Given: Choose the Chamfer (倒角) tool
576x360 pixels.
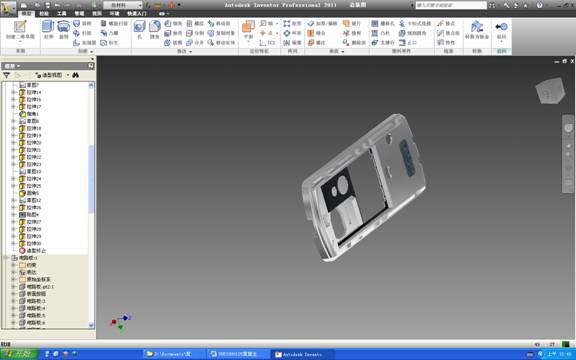Looking at the screenshot, I should tap(173, 24).
